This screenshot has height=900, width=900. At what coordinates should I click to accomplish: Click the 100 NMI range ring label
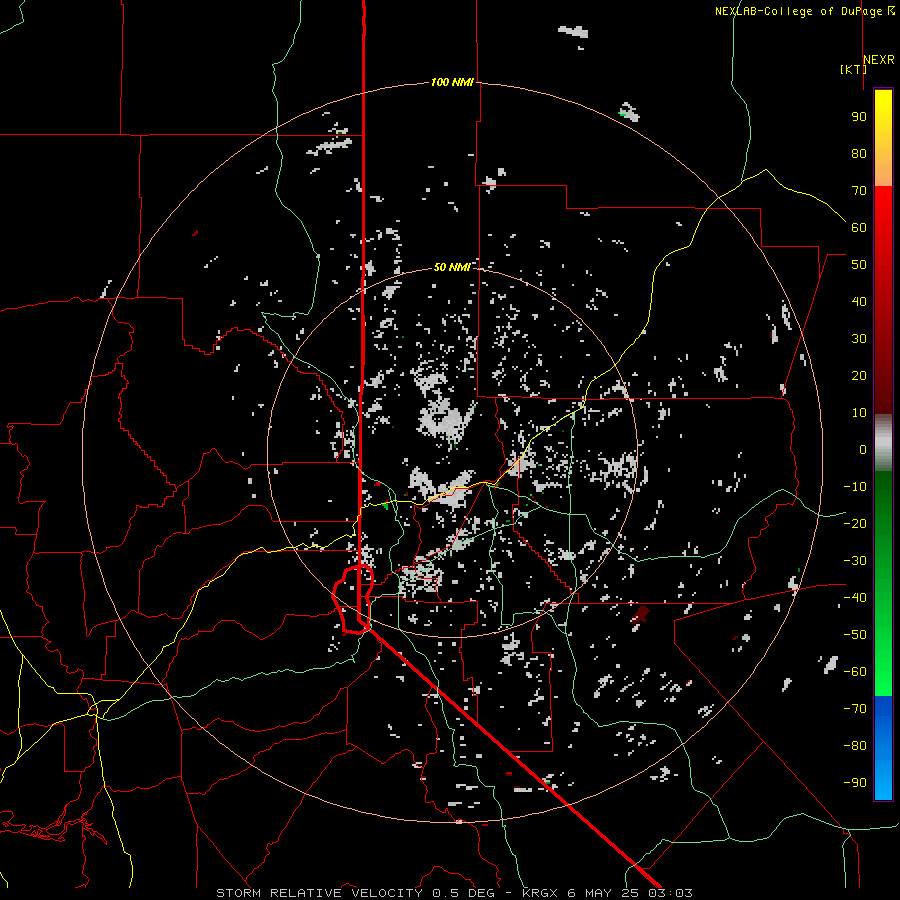[x=452, y=82]
